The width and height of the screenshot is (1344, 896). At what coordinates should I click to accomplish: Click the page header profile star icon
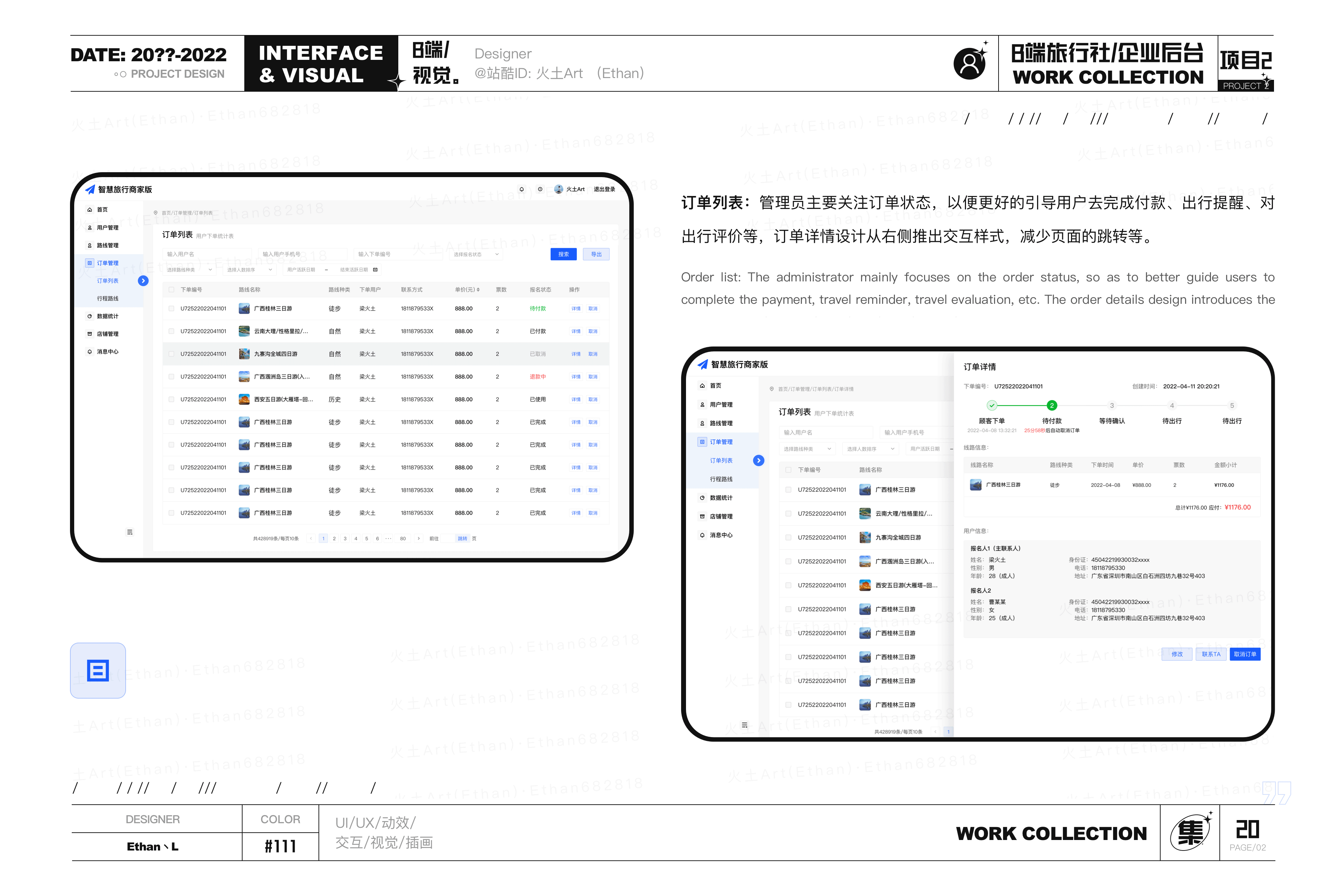[x=970, y=62]
